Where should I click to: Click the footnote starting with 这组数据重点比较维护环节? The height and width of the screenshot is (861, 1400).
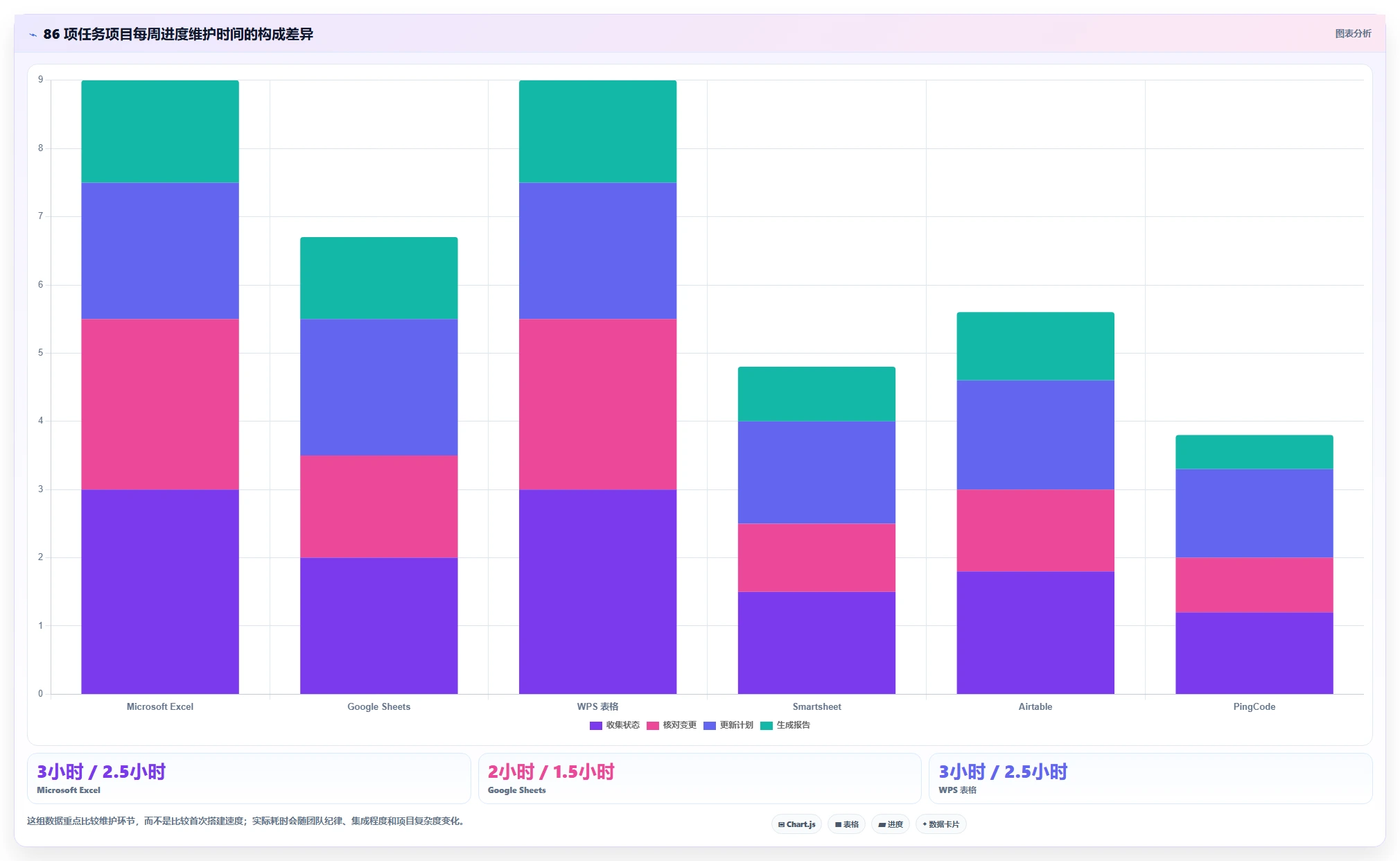[x=245, y=821]
